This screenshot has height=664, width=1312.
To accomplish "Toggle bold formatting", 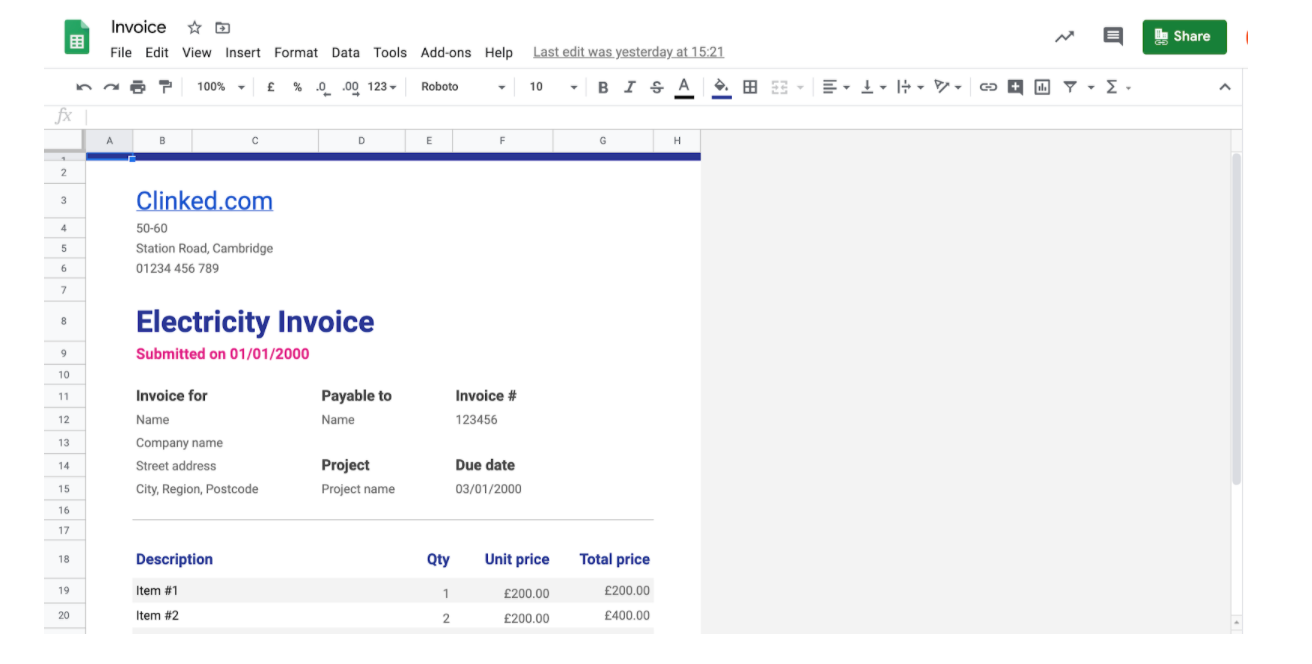I will 603,87.
